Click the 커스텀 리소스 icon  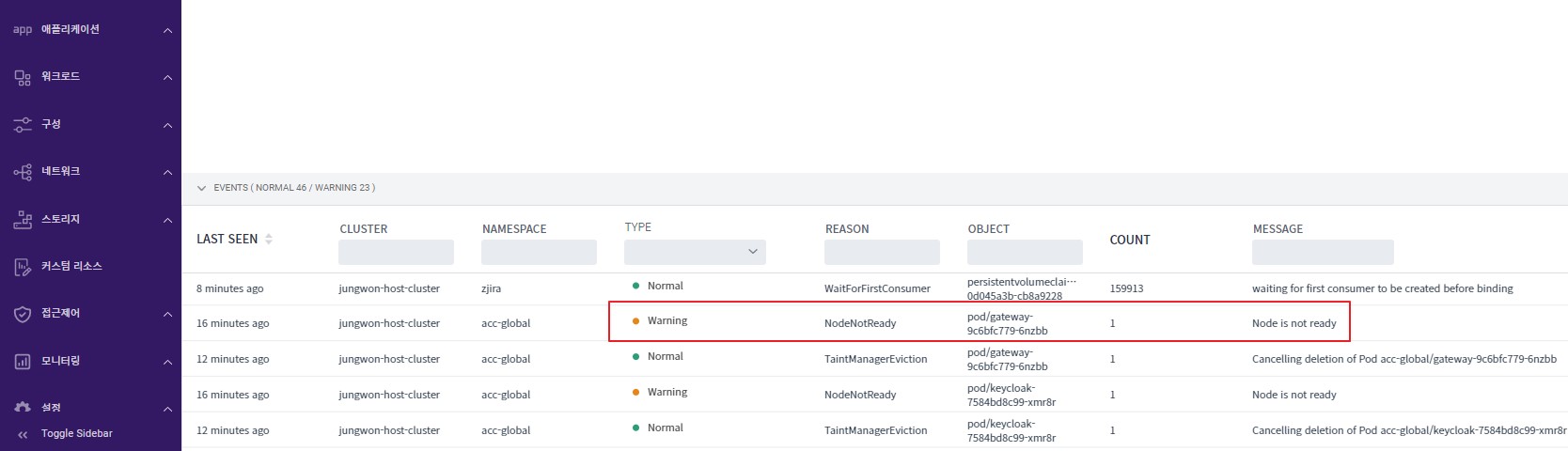pos(23,267)
